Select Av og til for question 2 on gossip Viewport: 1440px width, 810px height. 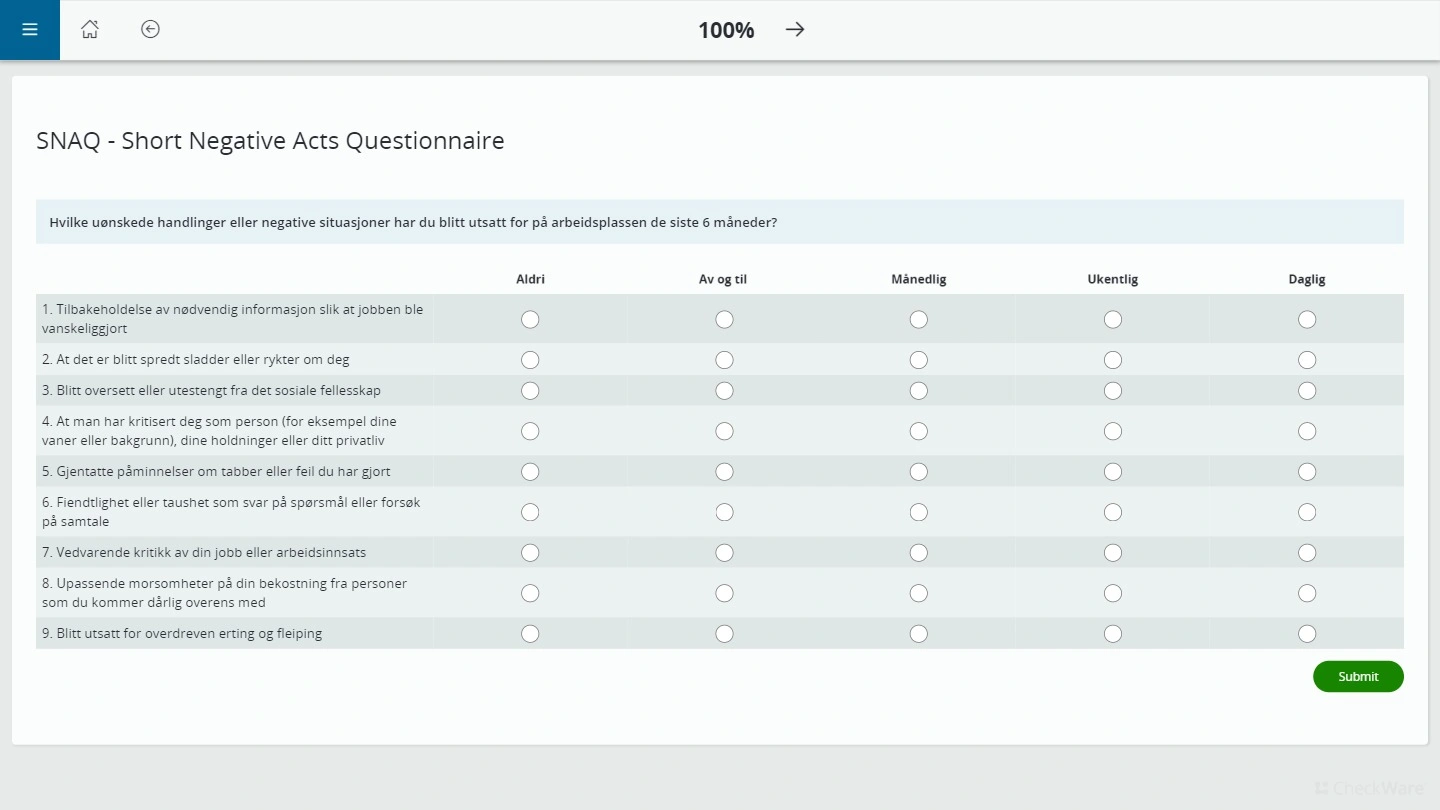click(724, 360)
